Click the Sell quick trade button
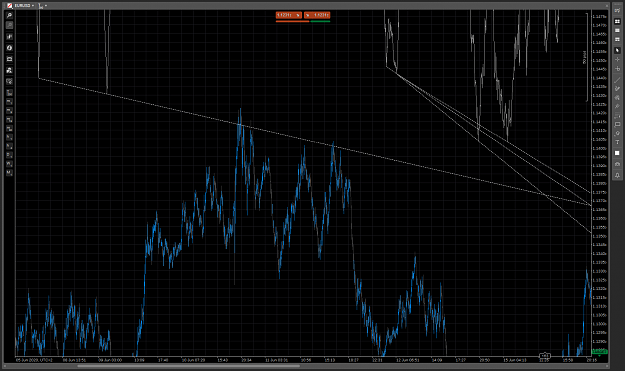625x371 pixels. pos(289,15)
